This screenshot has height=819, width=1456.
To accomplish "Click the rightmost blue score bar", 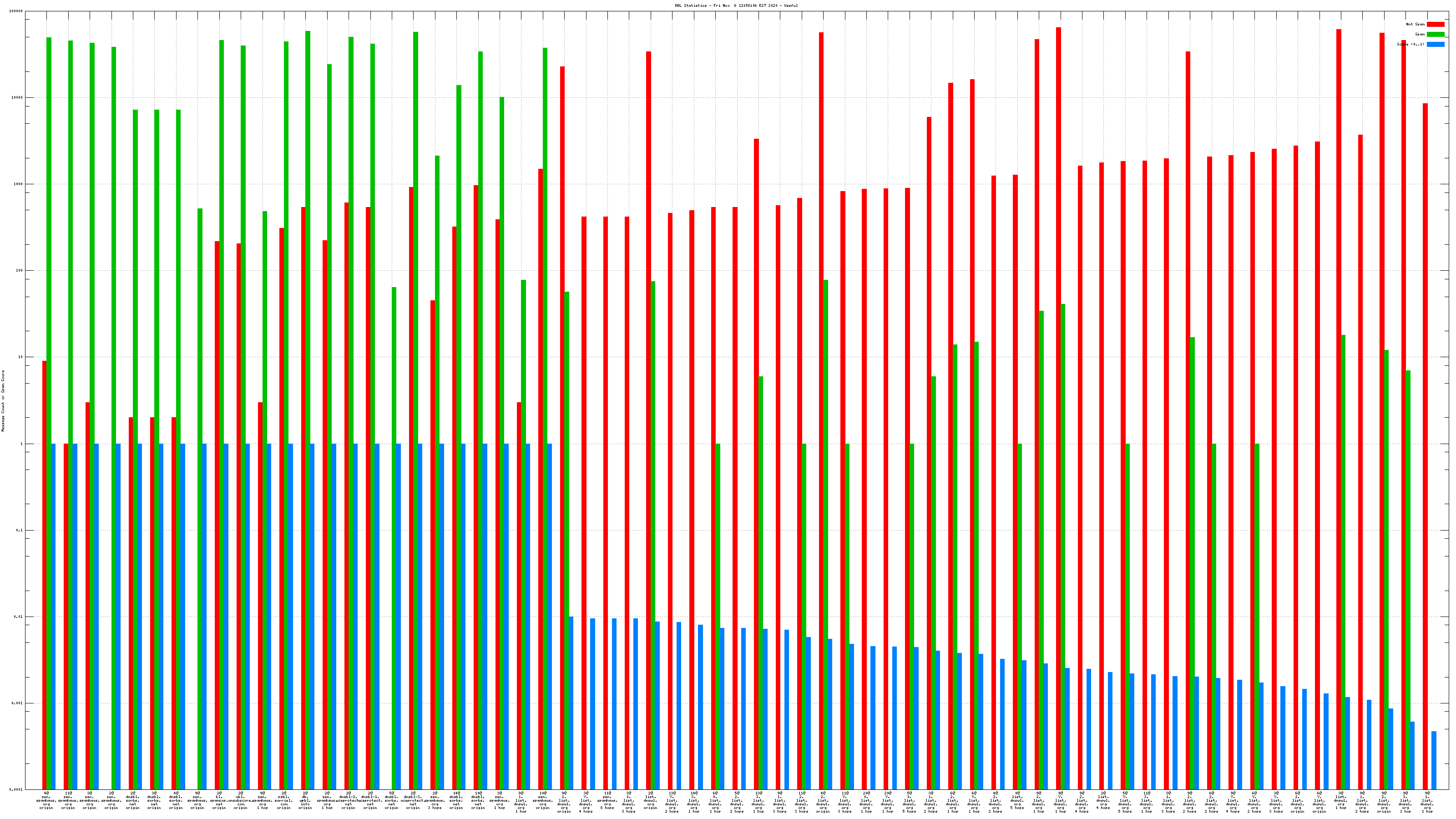I will click(1433, 760).
